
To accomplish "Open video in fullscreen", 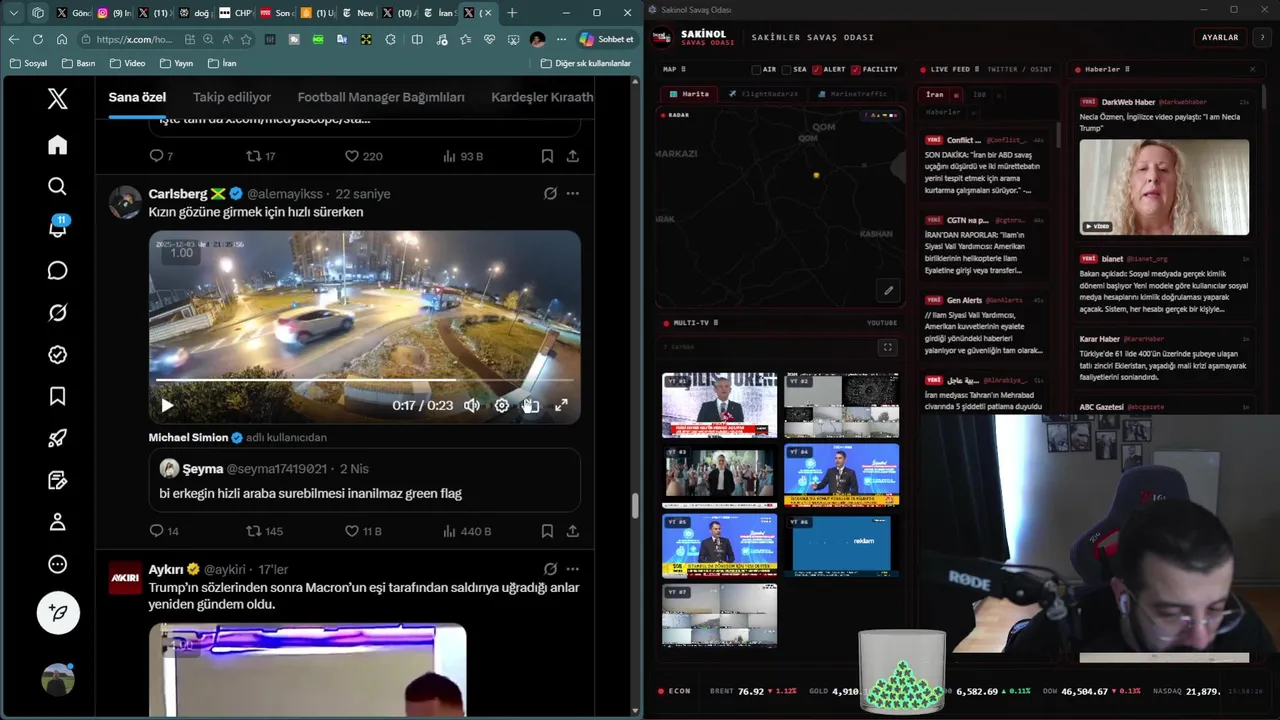I will pos(562,405).
